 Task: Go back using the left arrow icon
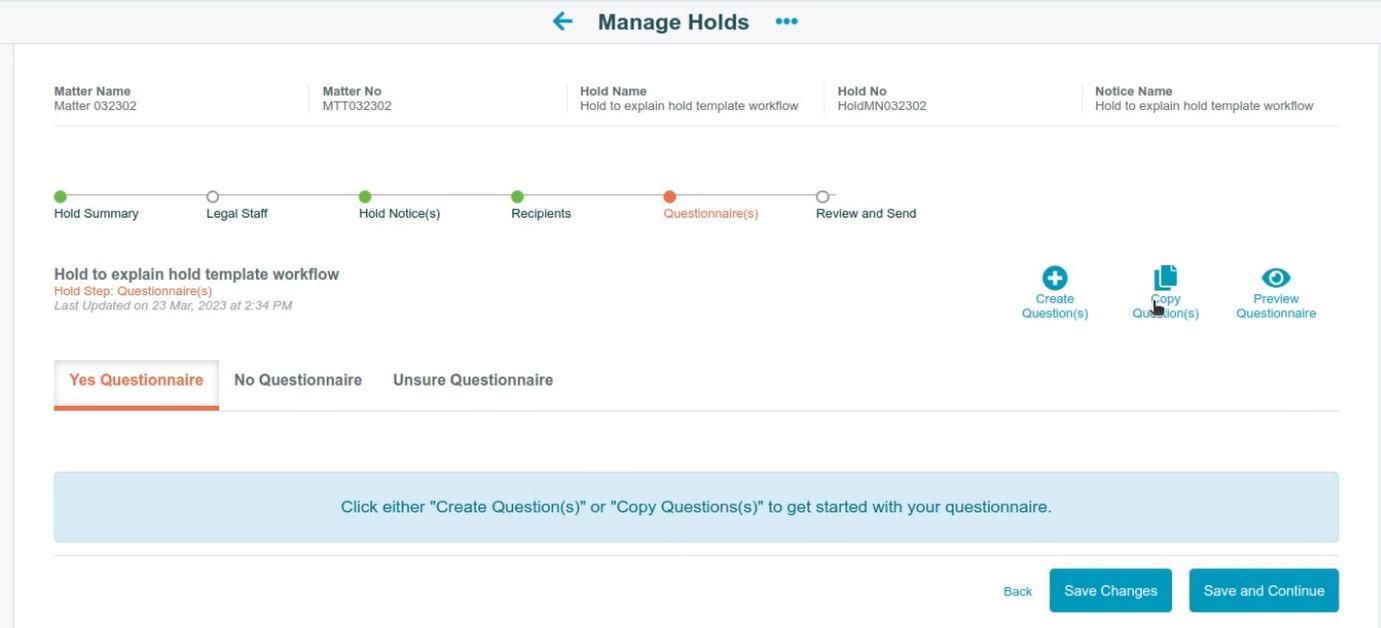click(x=563, y=21)
